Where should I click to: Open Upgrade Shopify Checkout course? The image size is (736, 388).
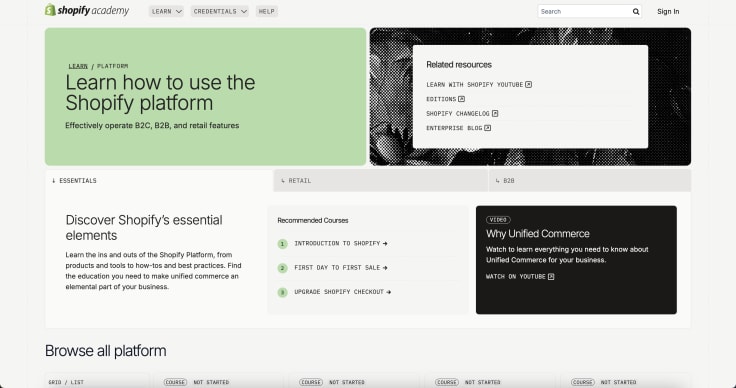pyautogui.click(x=343, y=292)
